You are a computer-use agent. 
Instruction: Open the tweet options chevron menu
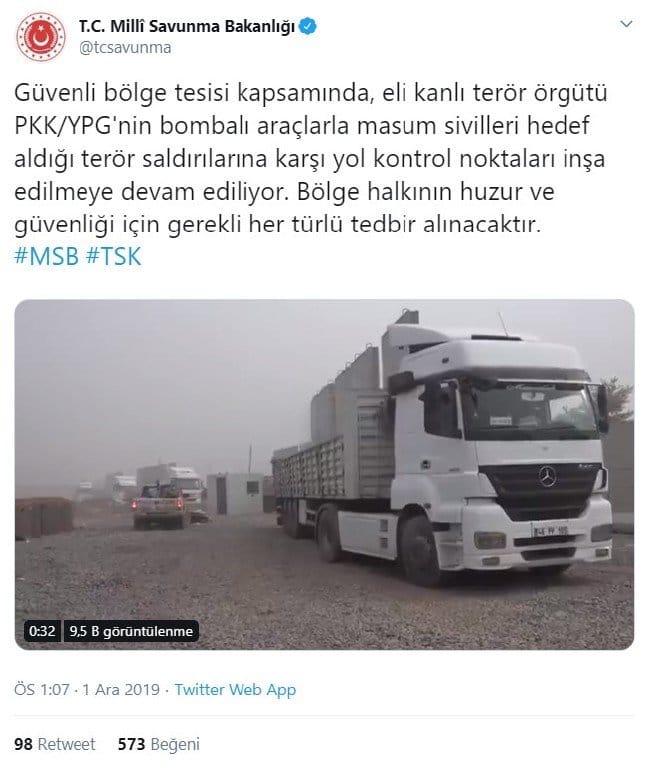point(626,24)
